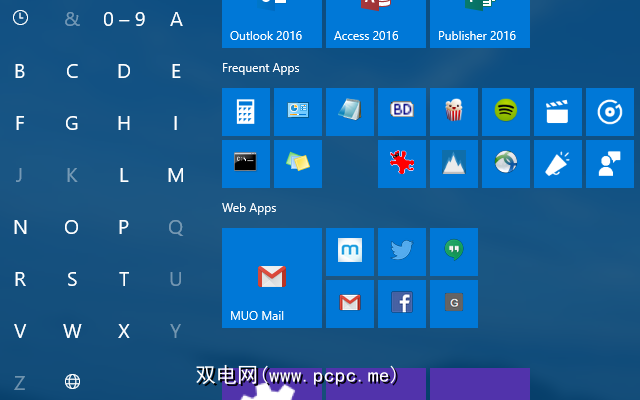The width and height of the screenshot is (640, 400).
Task: Jump to letter R apps
Action: coord(20,280)
